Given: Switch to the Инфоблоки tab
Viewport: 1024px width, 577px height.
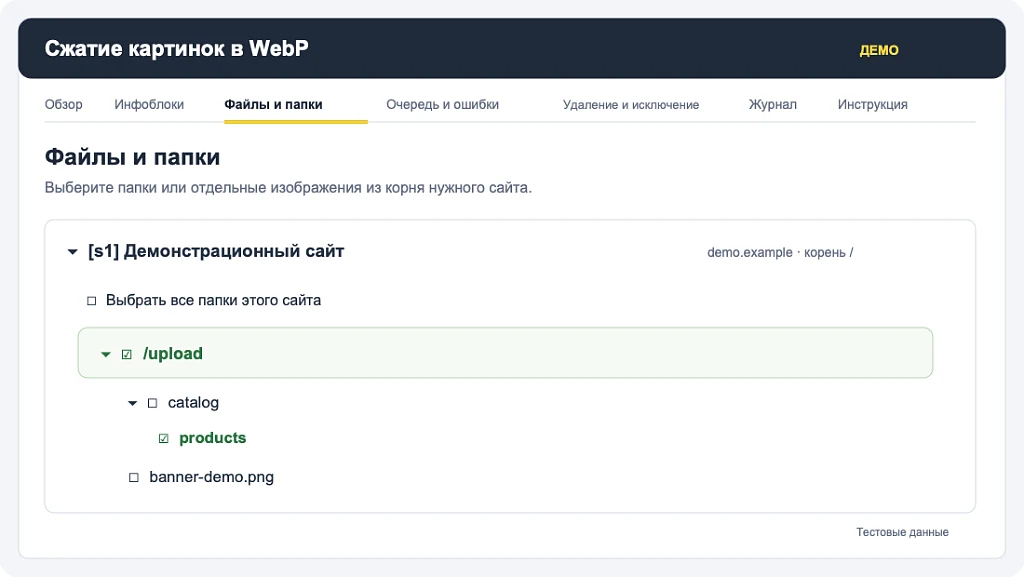Looking at the screenshot, I should point(149,104).
